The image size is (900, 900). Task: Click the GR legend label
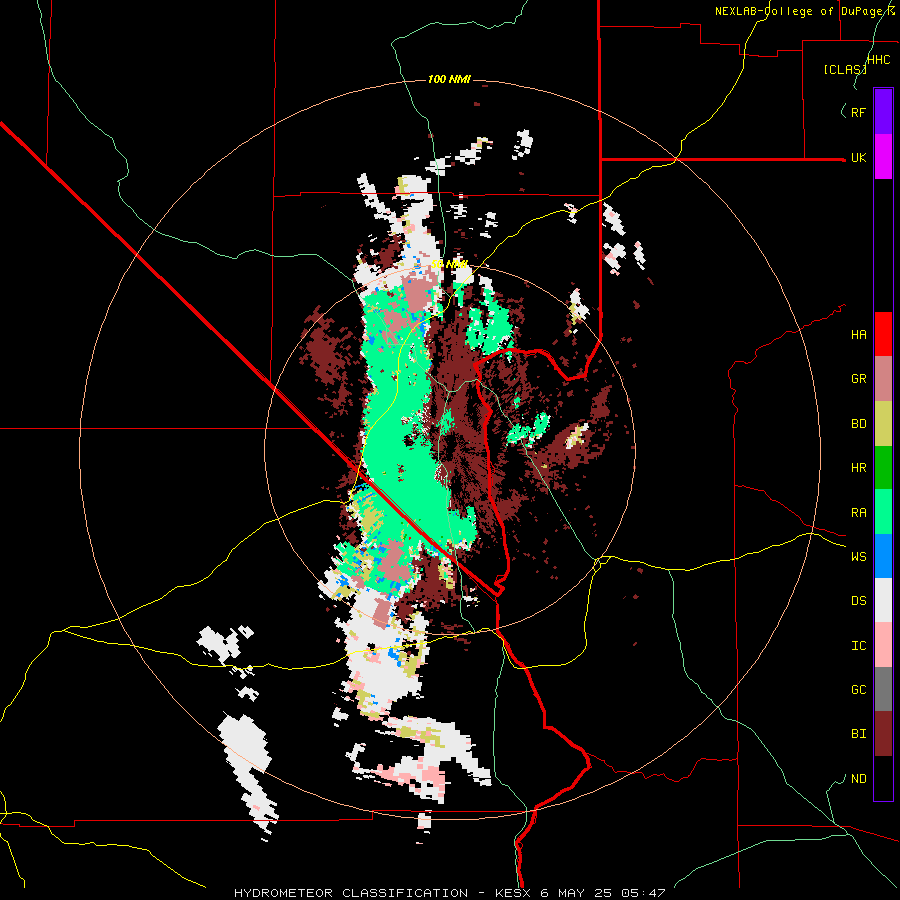858,379
